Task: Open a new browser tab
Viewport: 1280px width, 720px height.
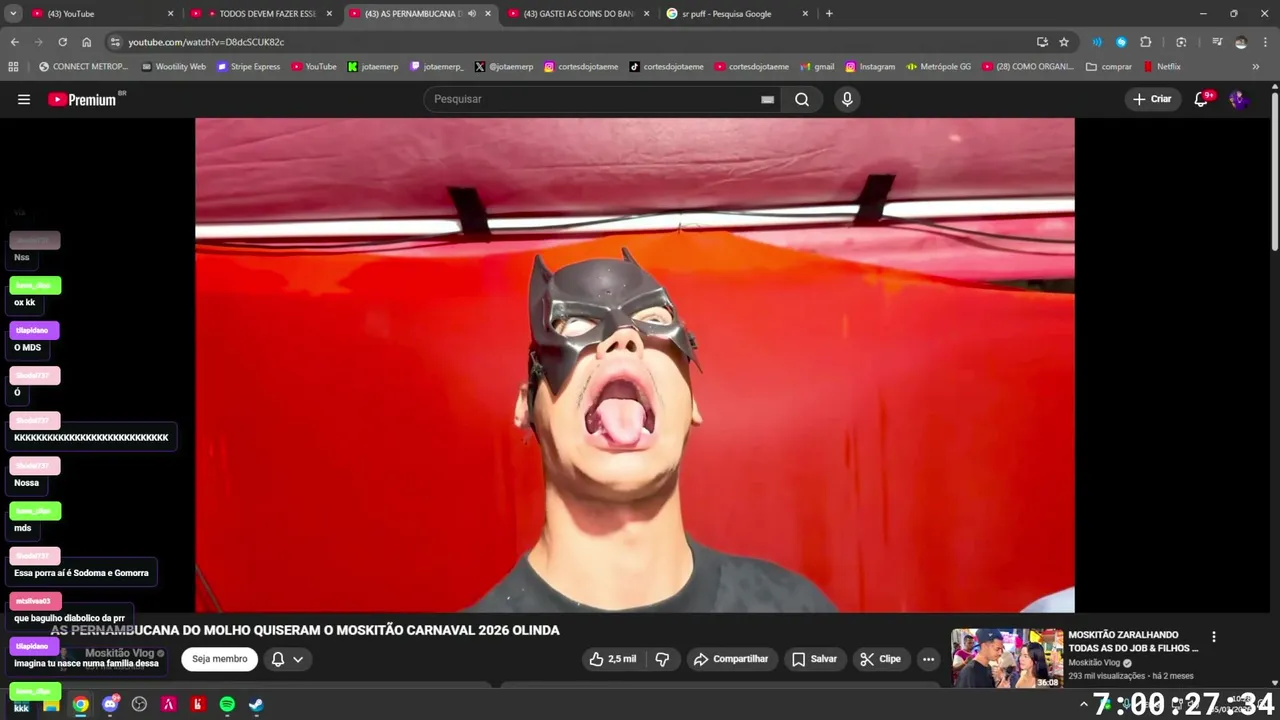Action: click(829, 14)
